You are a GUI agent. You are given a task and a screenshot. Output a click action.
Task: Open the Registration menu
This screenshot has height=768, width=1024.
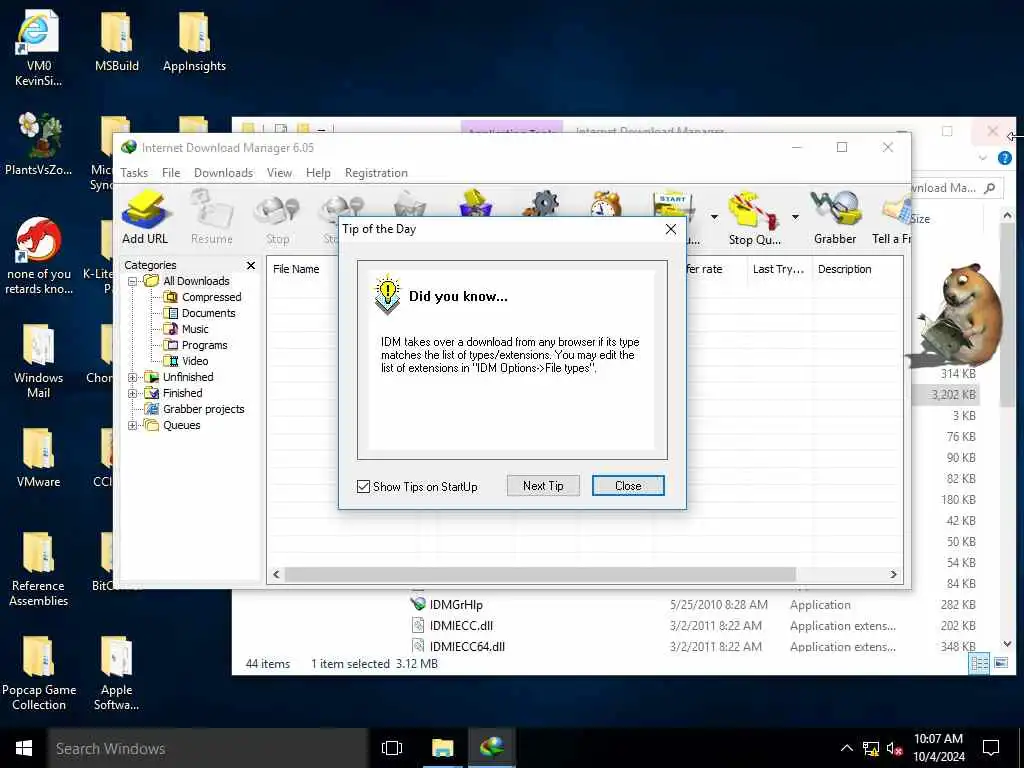(x=376, y=172)
